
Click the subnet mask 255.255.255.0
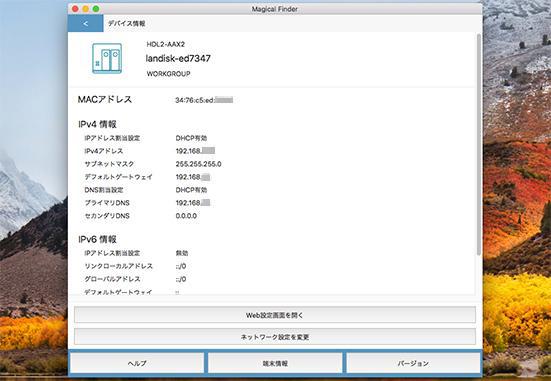click(199, 164)
